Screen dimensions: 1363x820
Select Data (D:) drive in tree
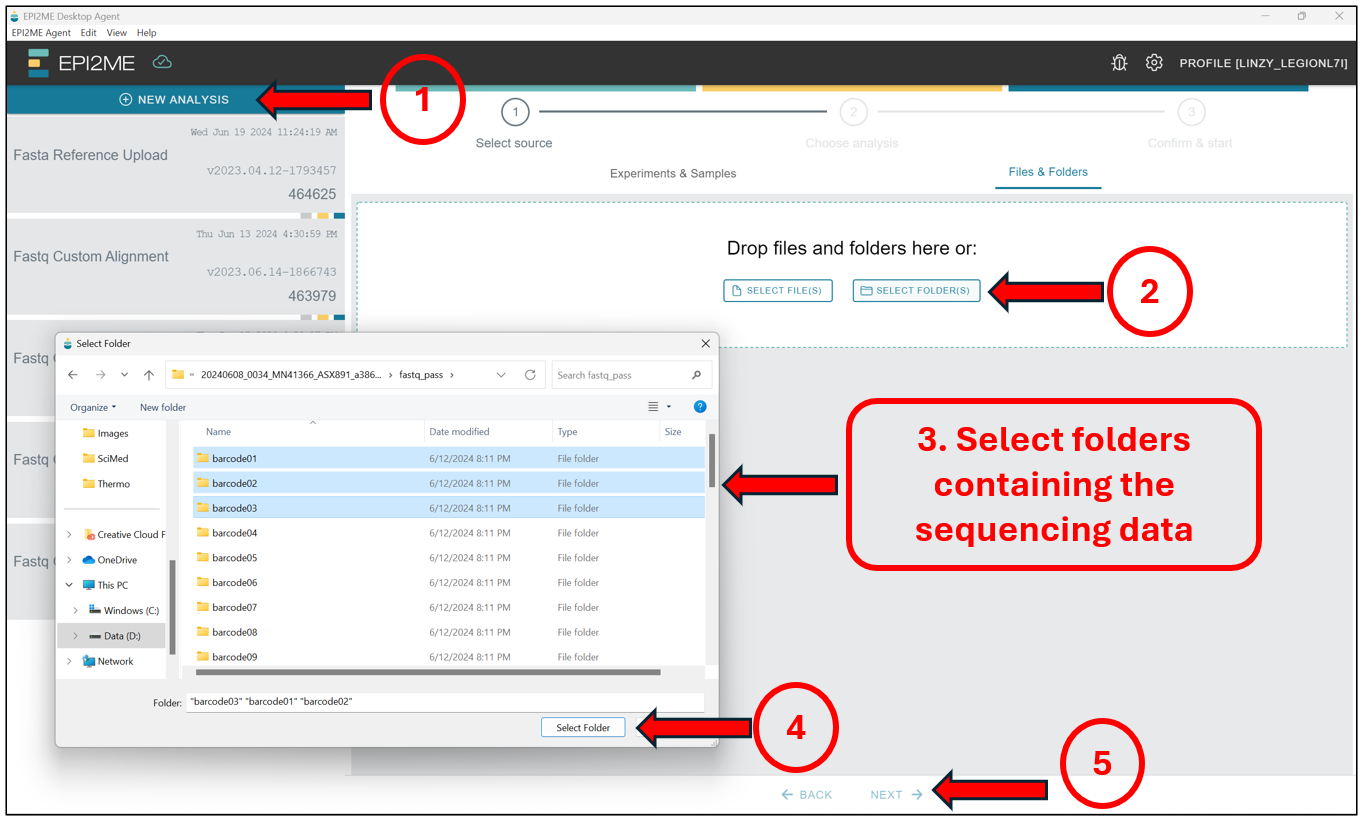pyautogui.click(x=112, y=636)
